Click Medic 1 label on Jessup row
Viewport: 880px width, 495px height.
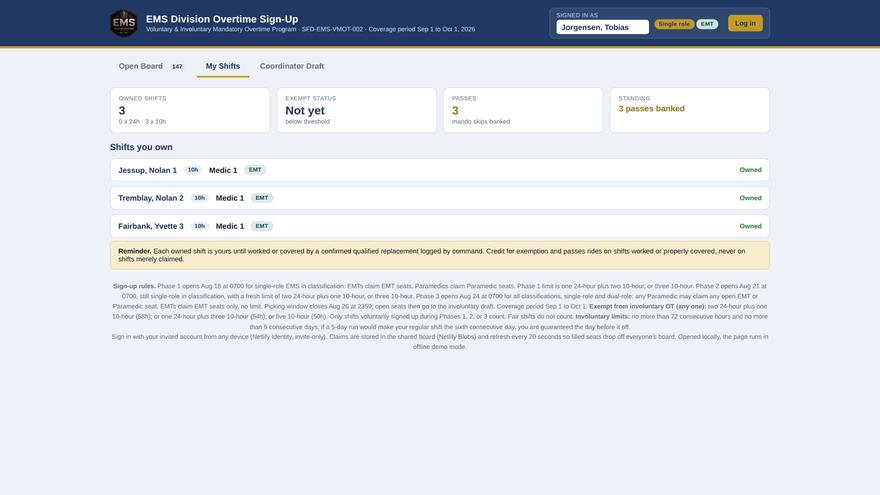(x=223, y=170)
